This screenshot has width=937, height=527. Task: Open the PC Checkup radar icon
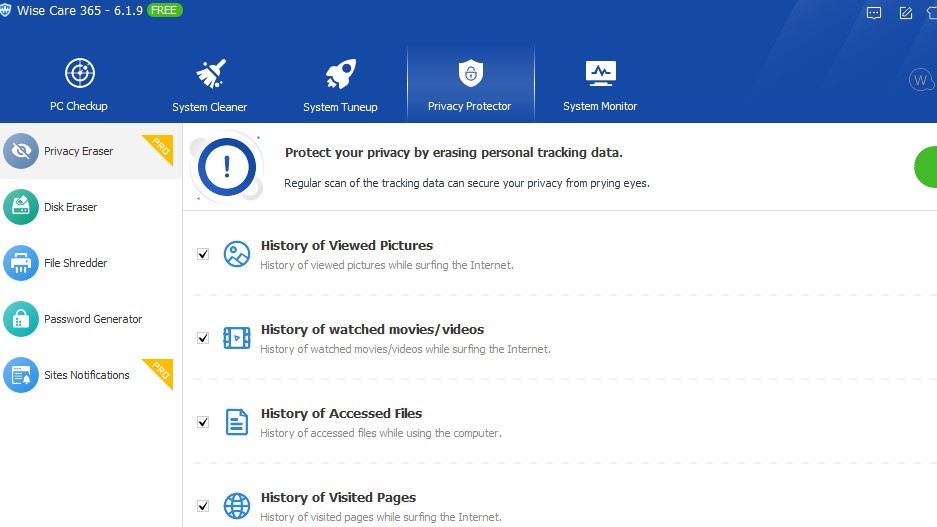point(80,73)
